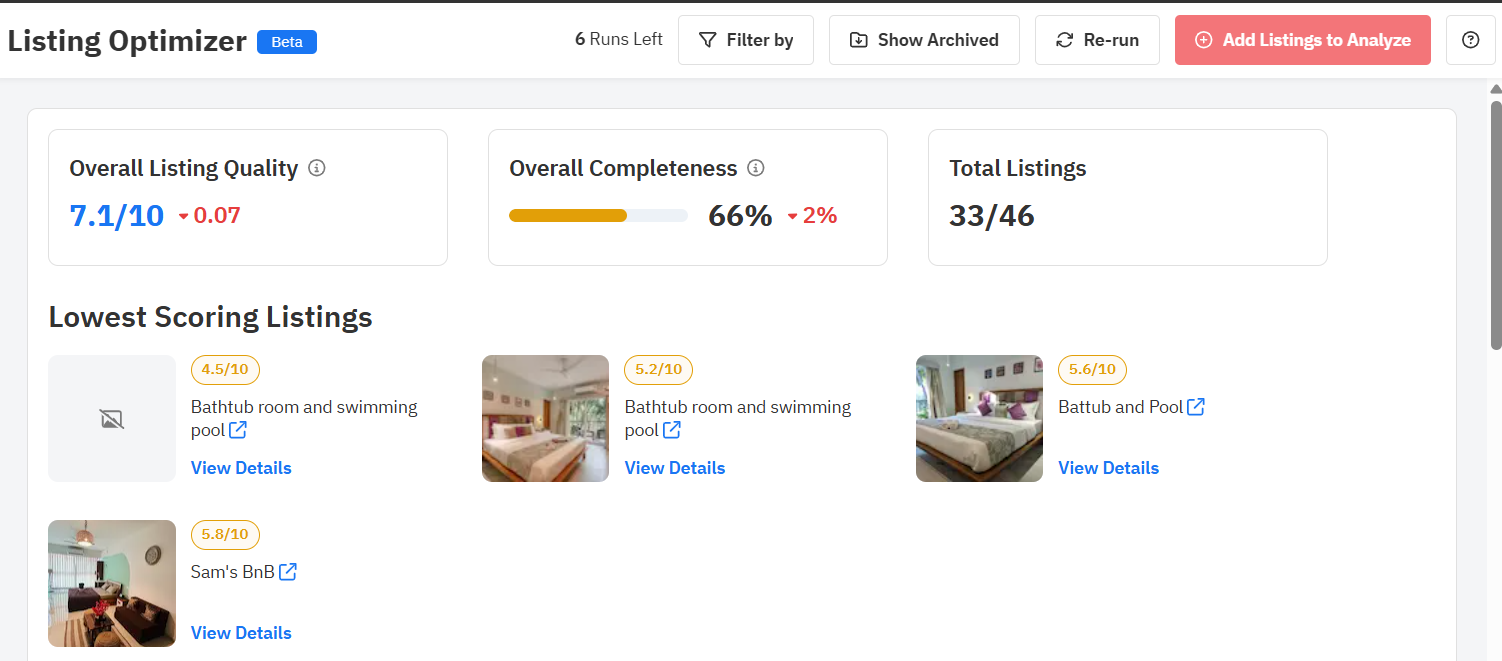Image resolution: width=1502 pixels, height=661 pixels.
Task: Open external link for 4.5/10 Bathtub room listing
Action: (238, 430)
